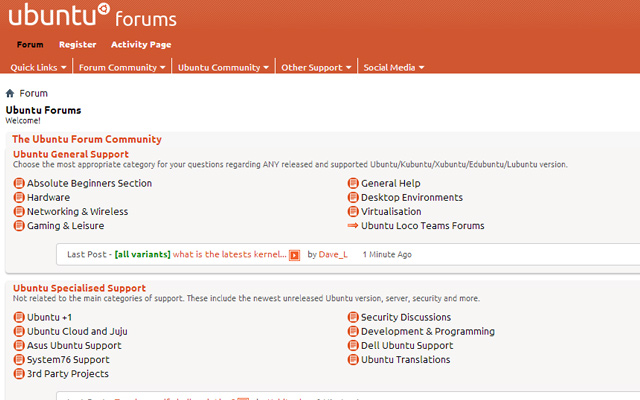
Task: Open the Networking & Wireless forum link
Action: (77, 212)
